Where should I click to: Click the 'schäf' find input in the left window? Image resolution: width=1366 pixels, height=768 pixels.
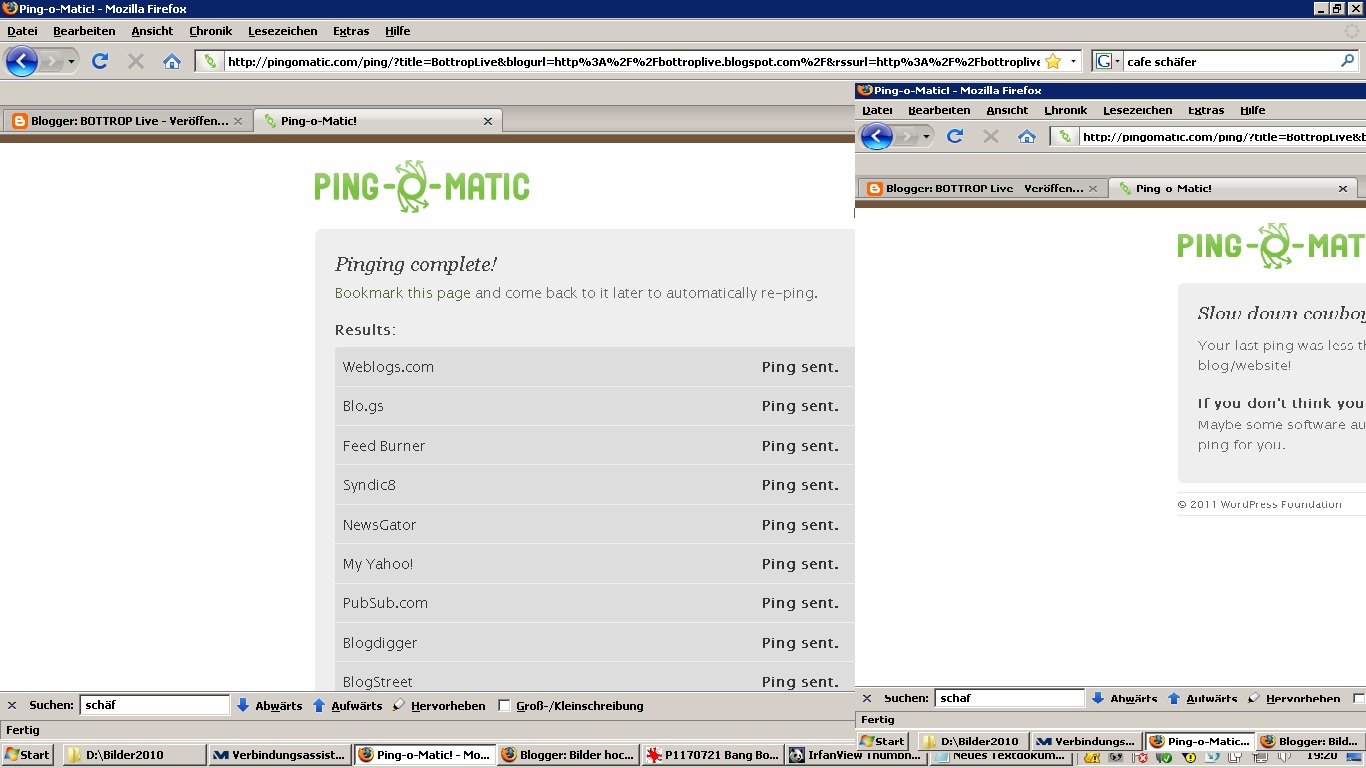coord(155,705)
